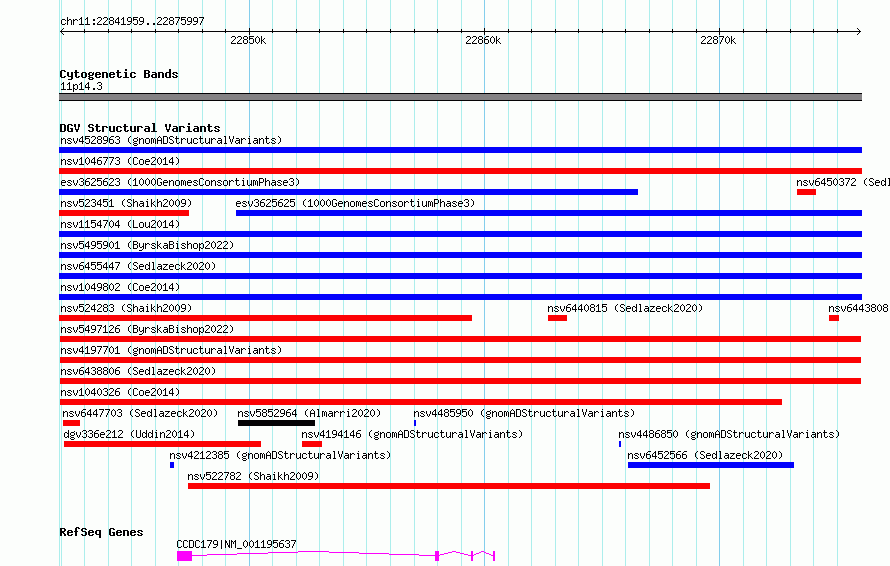Click the short red nsv4194146 bar
Screen dimensions: 890x566
pos(312,444)
